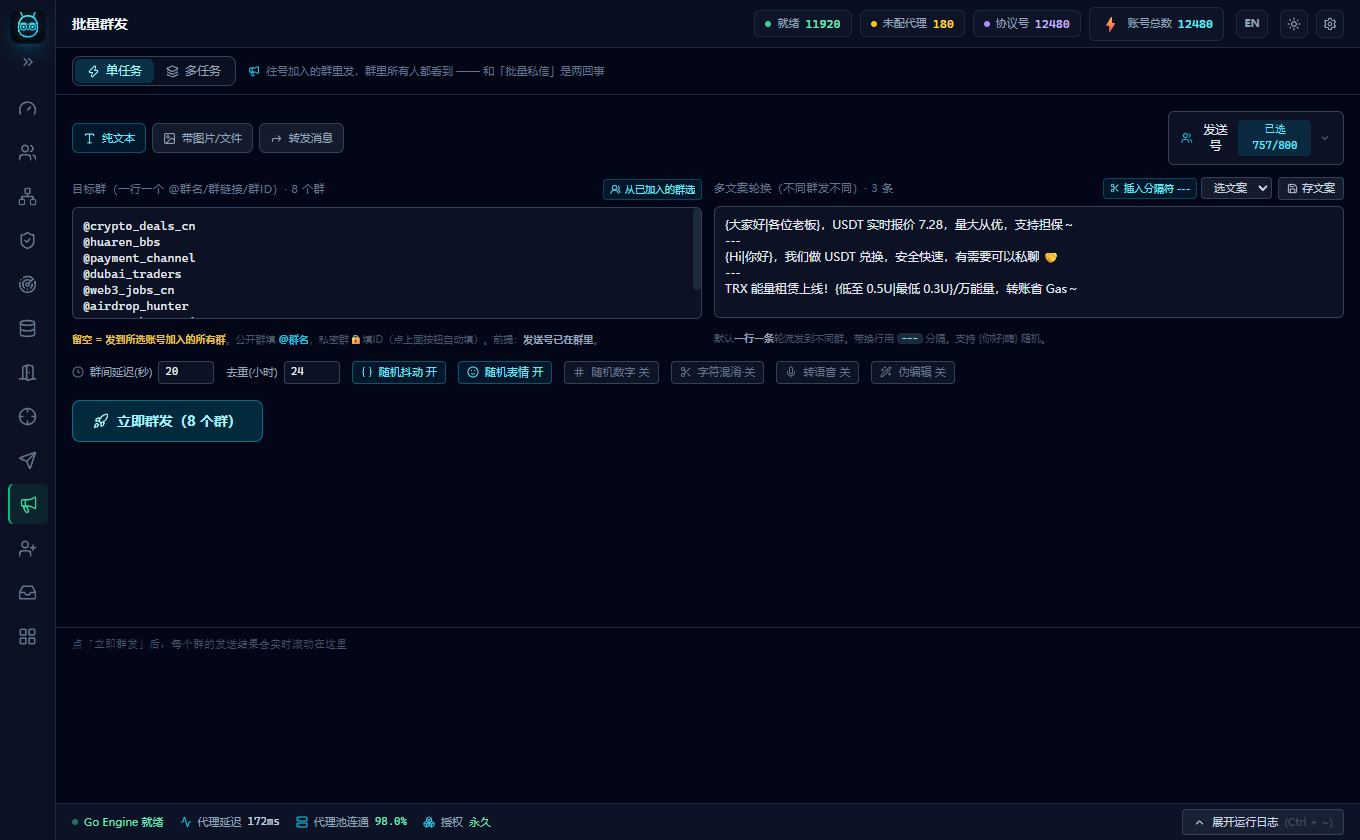This screenshot has height=840, width=1360.
Task: Switch language with EN button
Action: (x=1252, y=23)
